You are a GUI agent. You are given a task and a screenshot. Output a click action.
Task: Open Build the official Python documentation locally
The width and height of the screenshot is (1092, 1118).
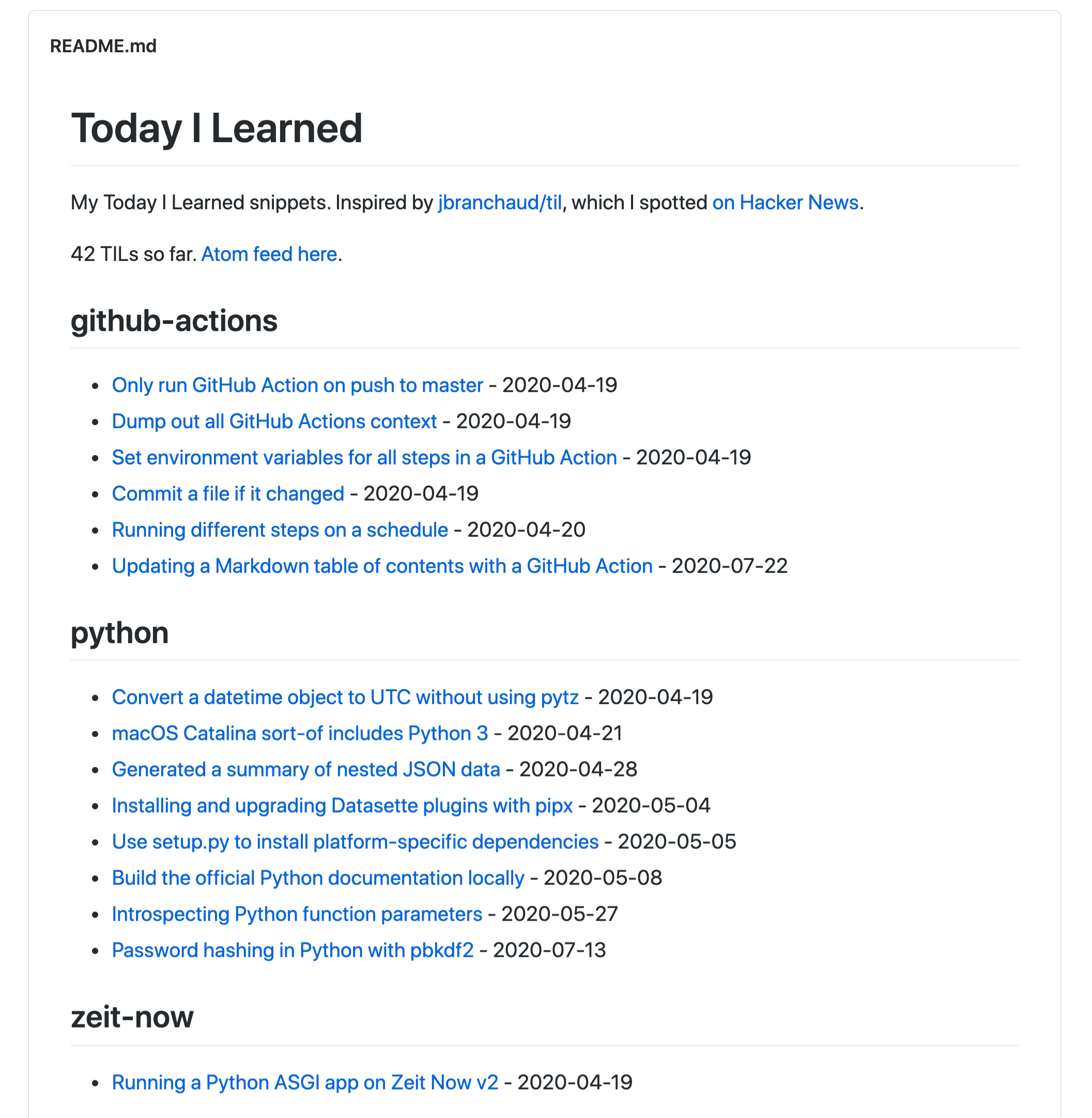tap(318, 878)
